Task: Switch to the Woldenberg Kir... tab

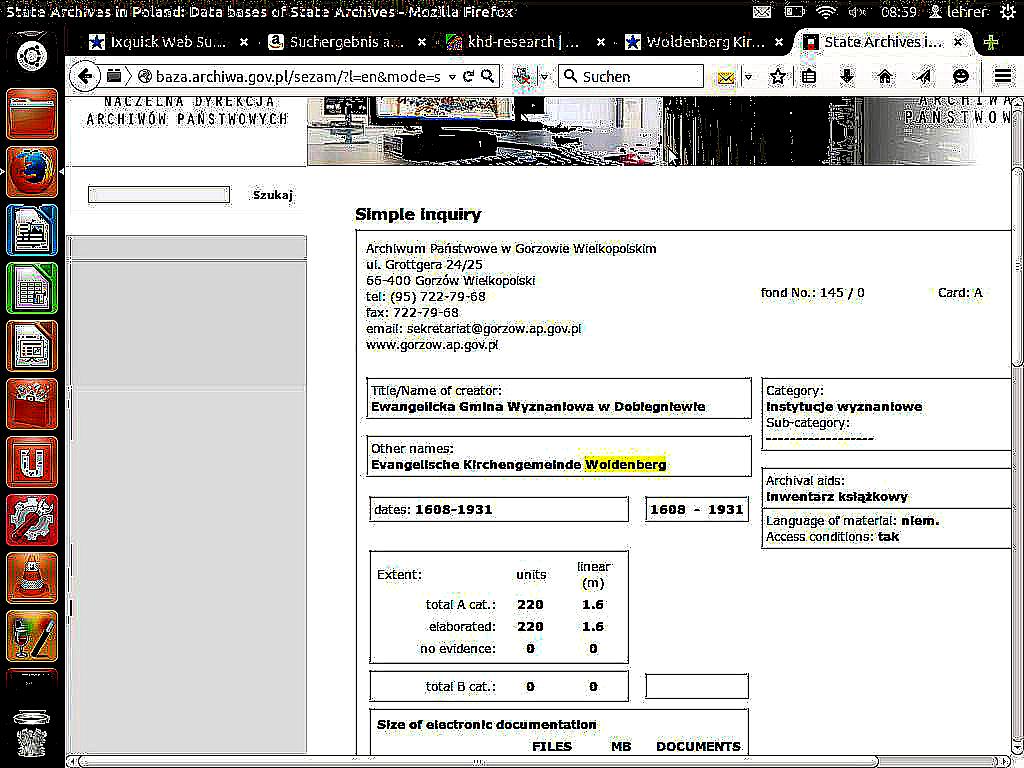Action: [x=704, y=43]
